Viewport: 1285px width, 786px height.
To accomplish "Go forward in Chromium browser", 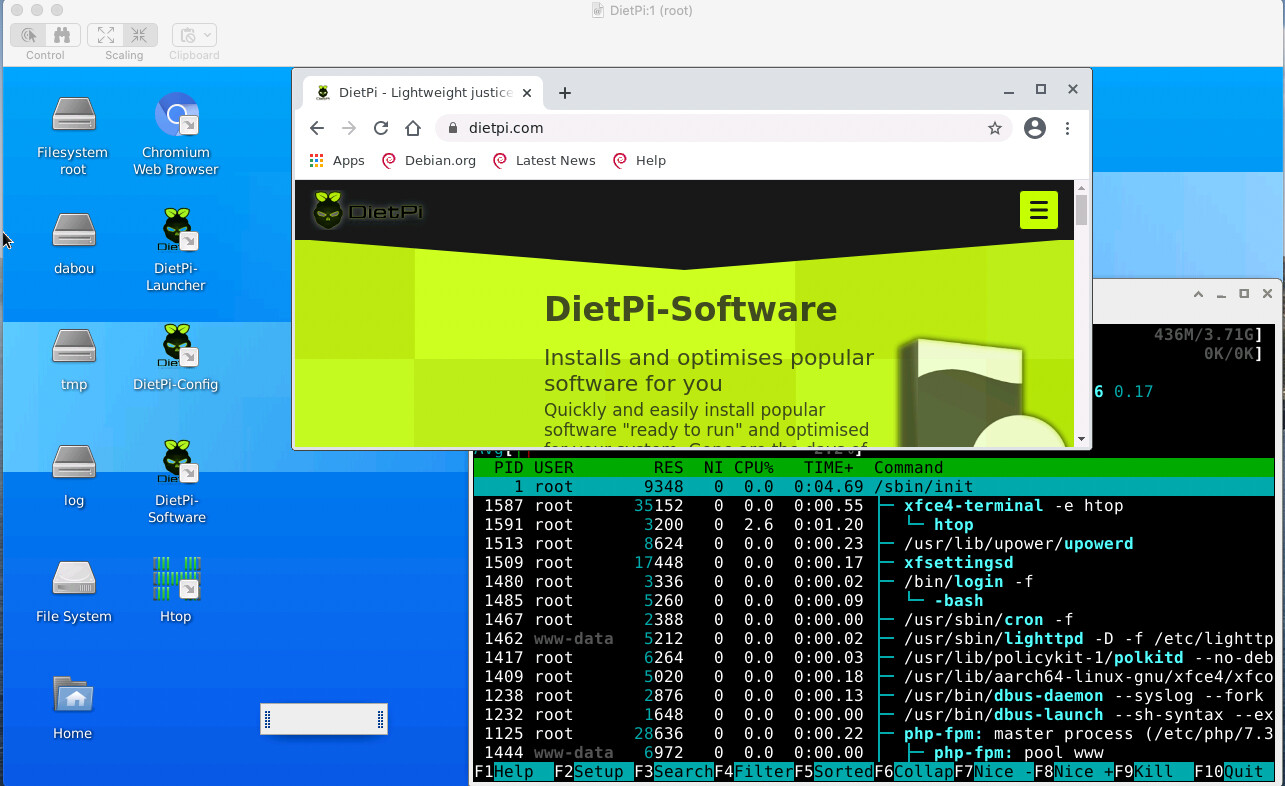I will tap(349, 128).
